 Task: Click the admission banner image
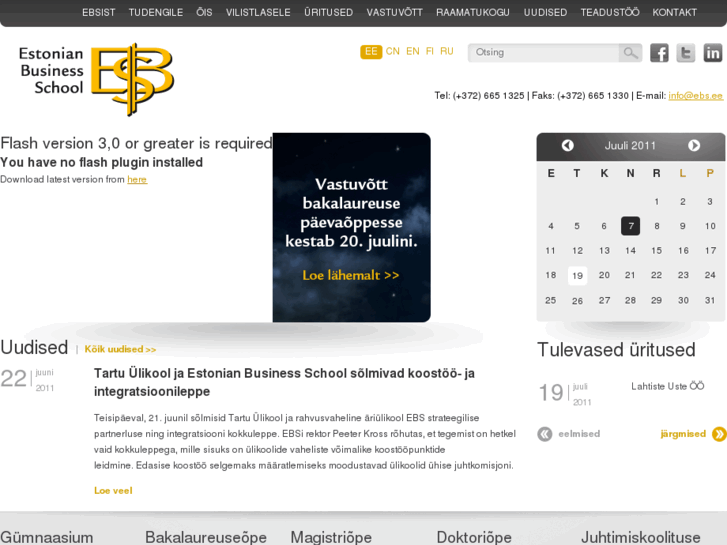351,227
